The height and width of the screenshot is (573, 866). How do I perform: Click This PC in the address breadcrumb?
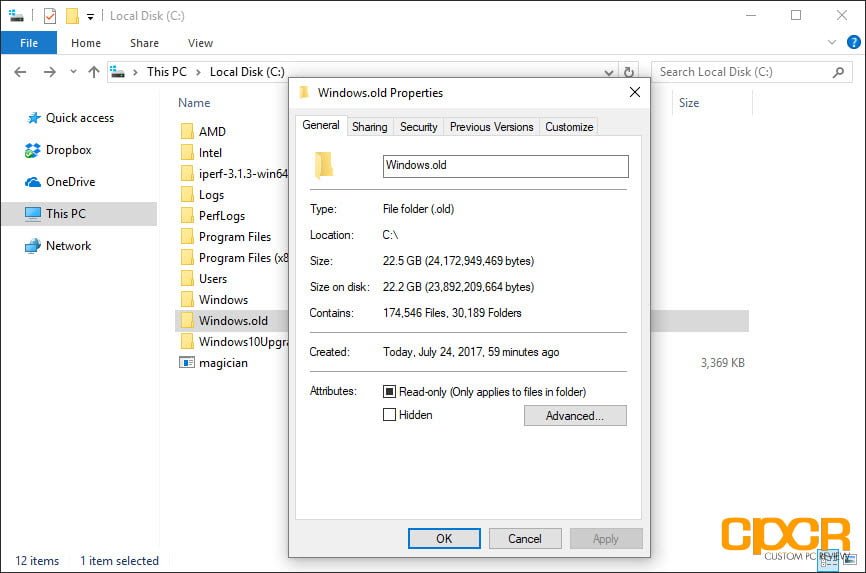click(x=166, y=72)
